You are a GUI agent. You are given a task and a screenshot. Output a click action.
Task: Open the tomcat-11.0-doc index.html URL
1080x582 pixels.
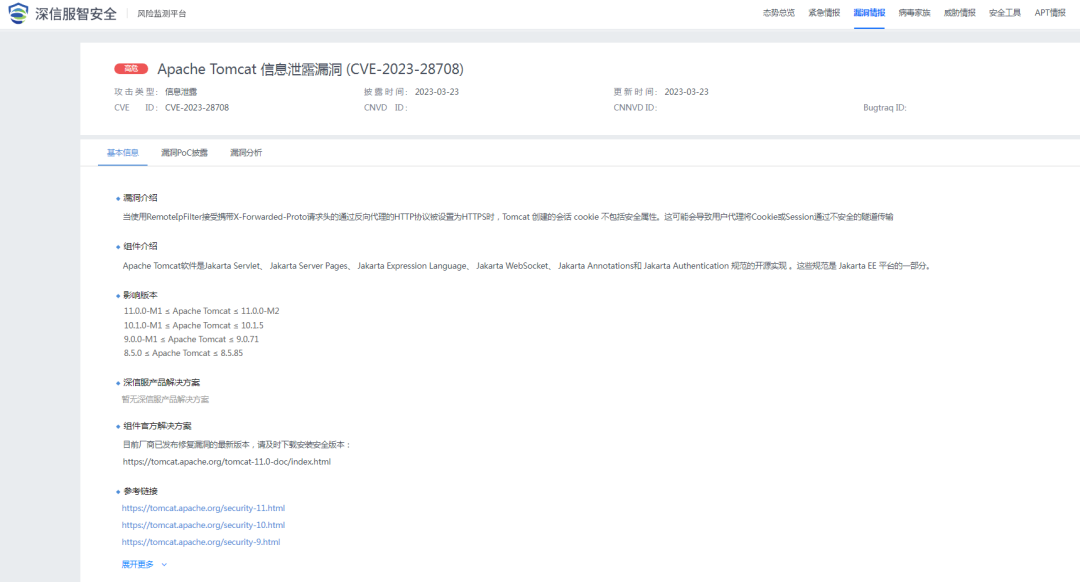pos(227,462)
